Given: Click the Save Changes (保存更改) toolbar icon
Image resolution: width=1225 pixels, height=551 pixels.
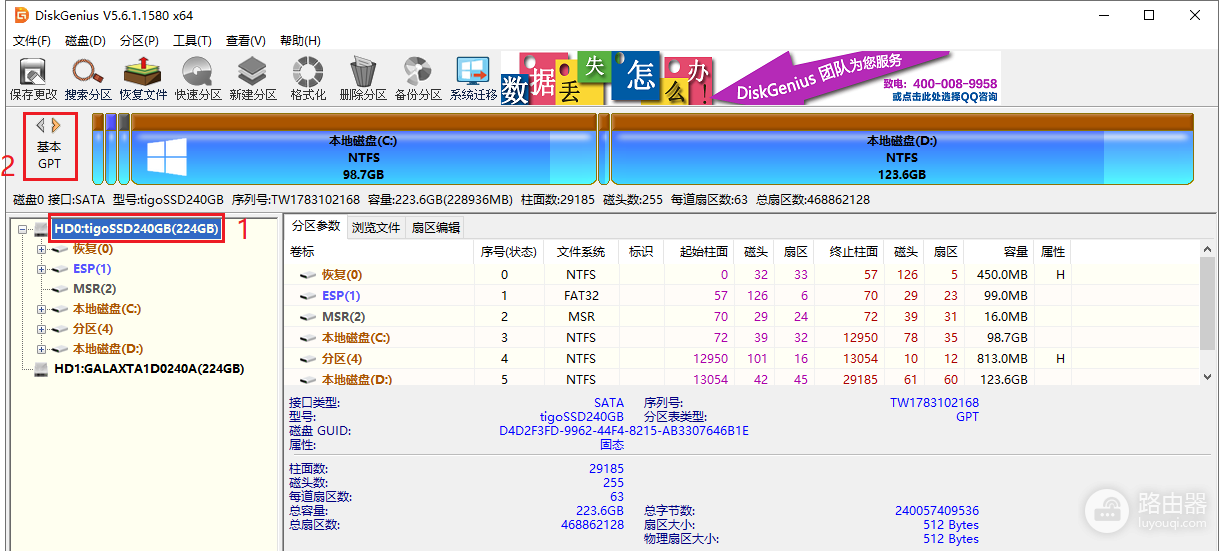Looking at the screenshot, I should pyautogui.click(x=33, y=78).
